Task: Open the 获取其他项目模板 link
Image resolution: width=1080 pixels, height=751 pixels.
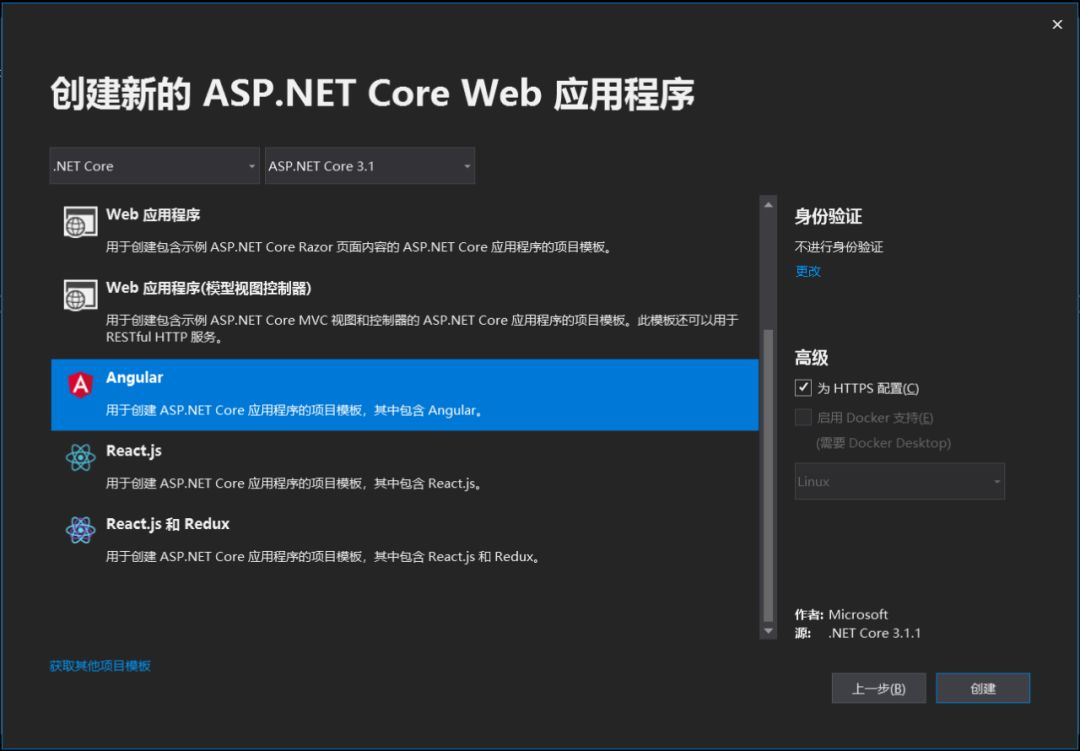Action: coord(100,666)
